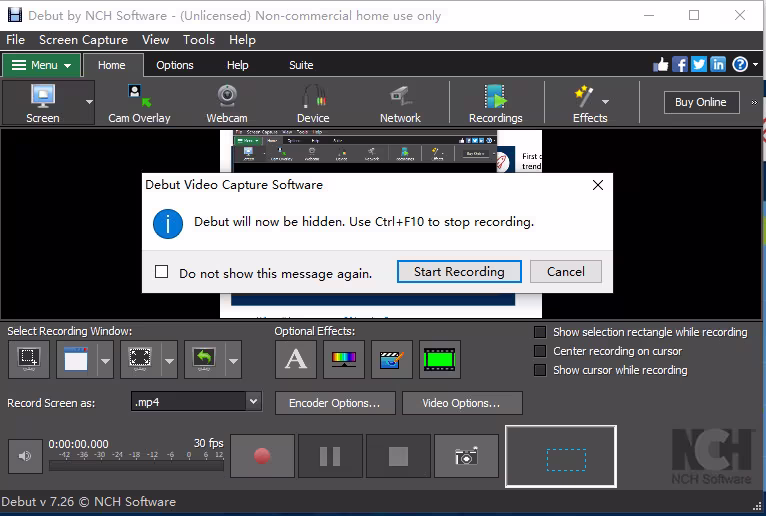Pick the full screen selection tool
Image resolution: width=766 pixels, height=516 pixels.
click(x=141, y=360)
